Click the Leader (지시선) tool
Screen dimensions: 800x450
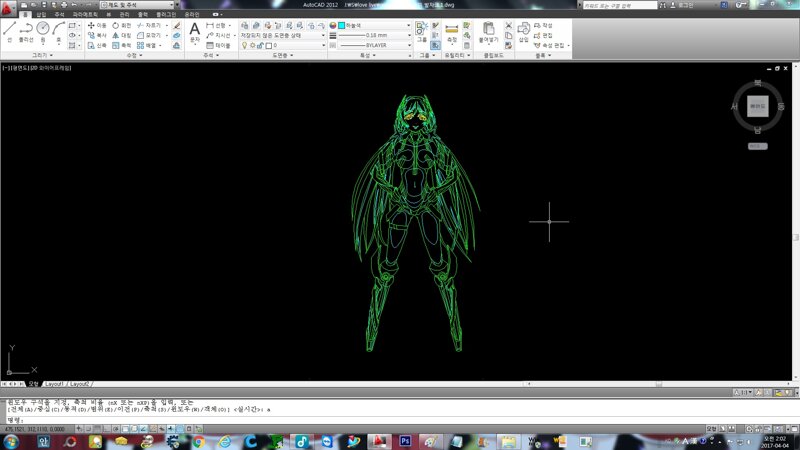(x=218, y=35)
